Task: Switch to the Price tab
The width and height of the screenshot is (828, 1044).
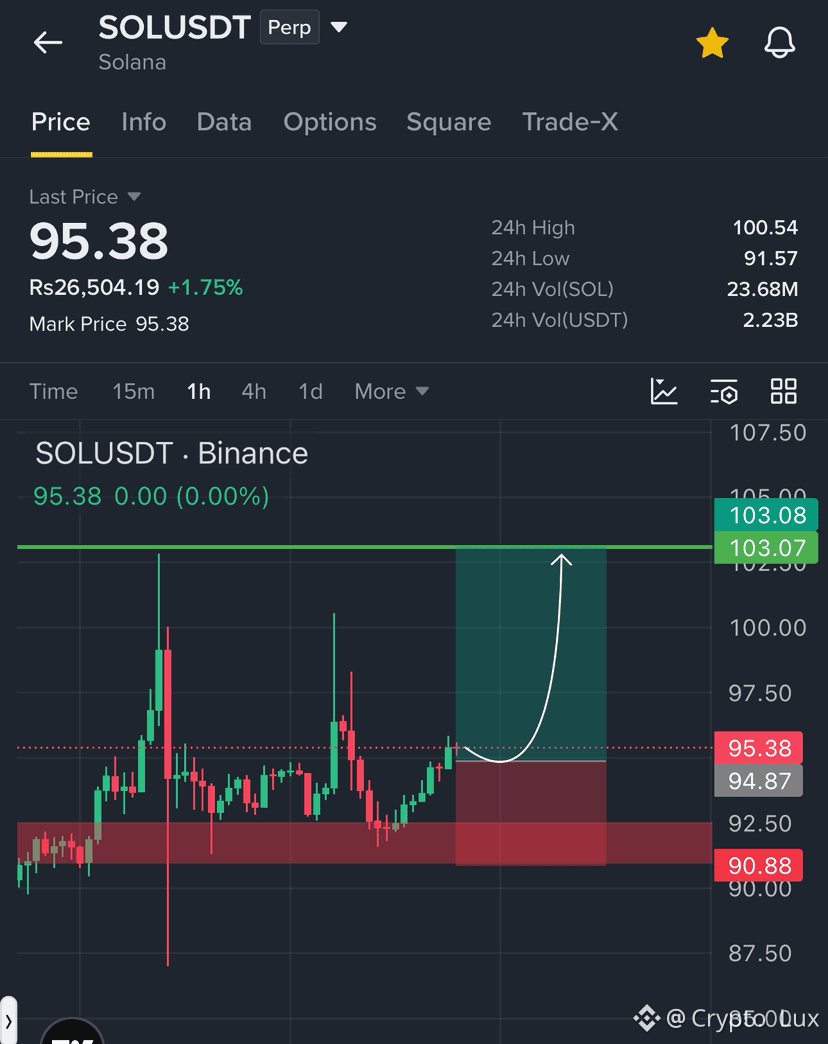Action: click(x=61, y=122)
